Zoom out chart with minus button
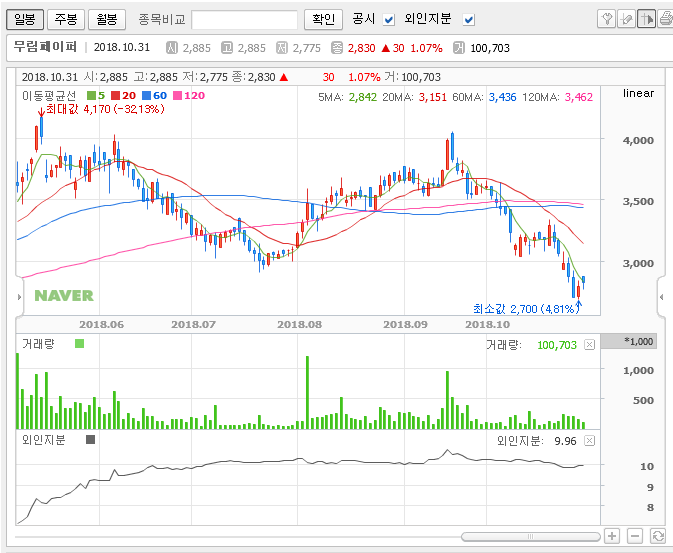 635,536
